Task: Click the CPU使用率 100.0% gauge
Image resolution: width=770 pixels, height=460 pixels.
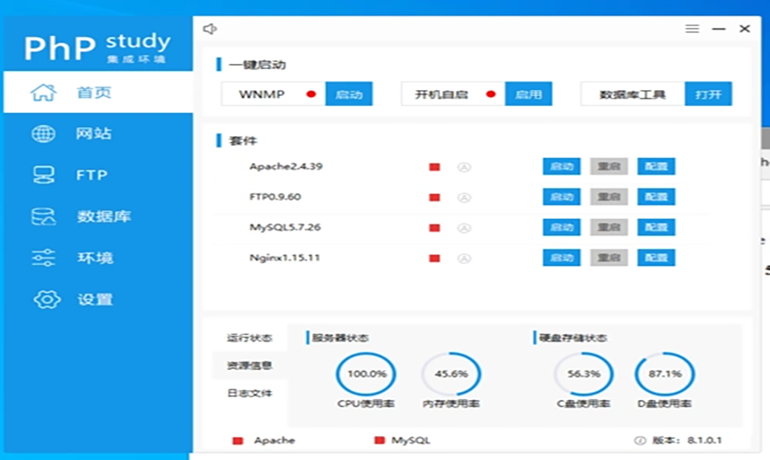Action: tap(366, 374)
